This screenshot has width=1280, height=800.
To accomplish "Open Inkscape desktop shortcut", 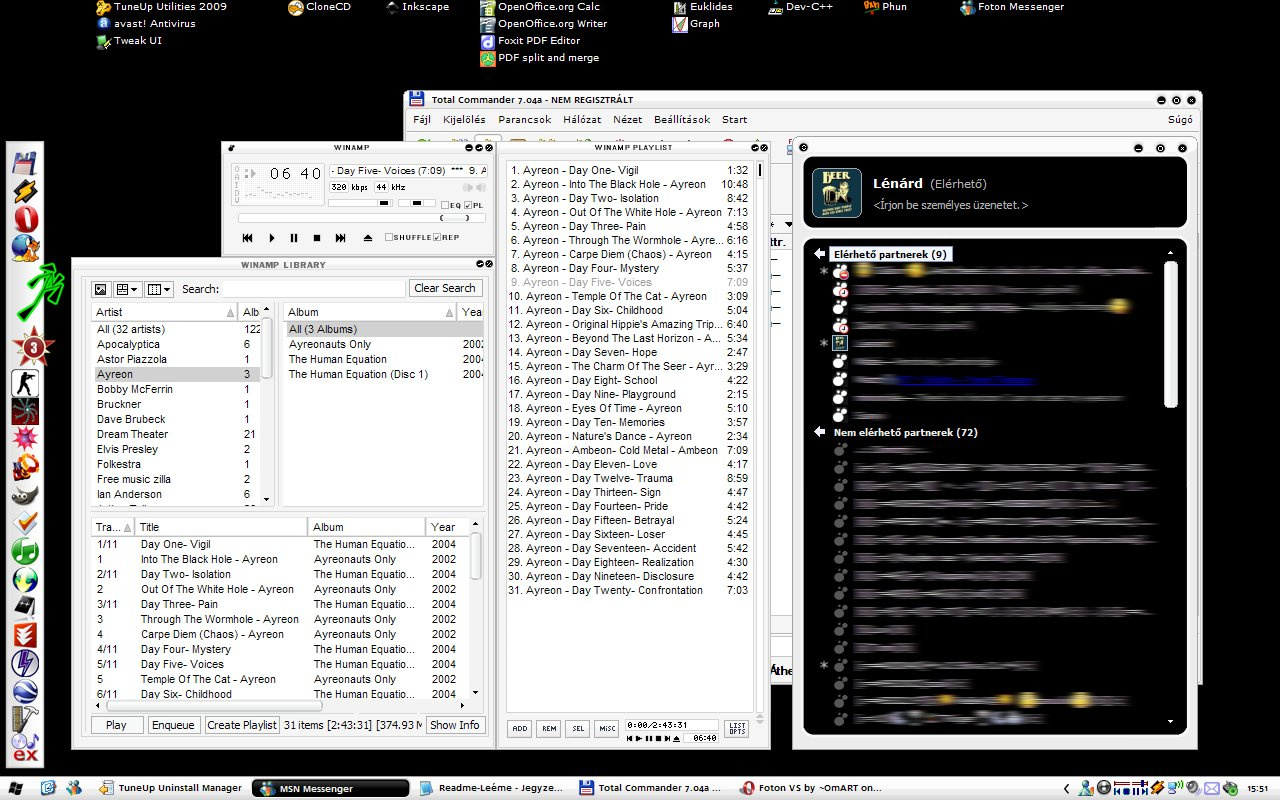I will point(417,7).
